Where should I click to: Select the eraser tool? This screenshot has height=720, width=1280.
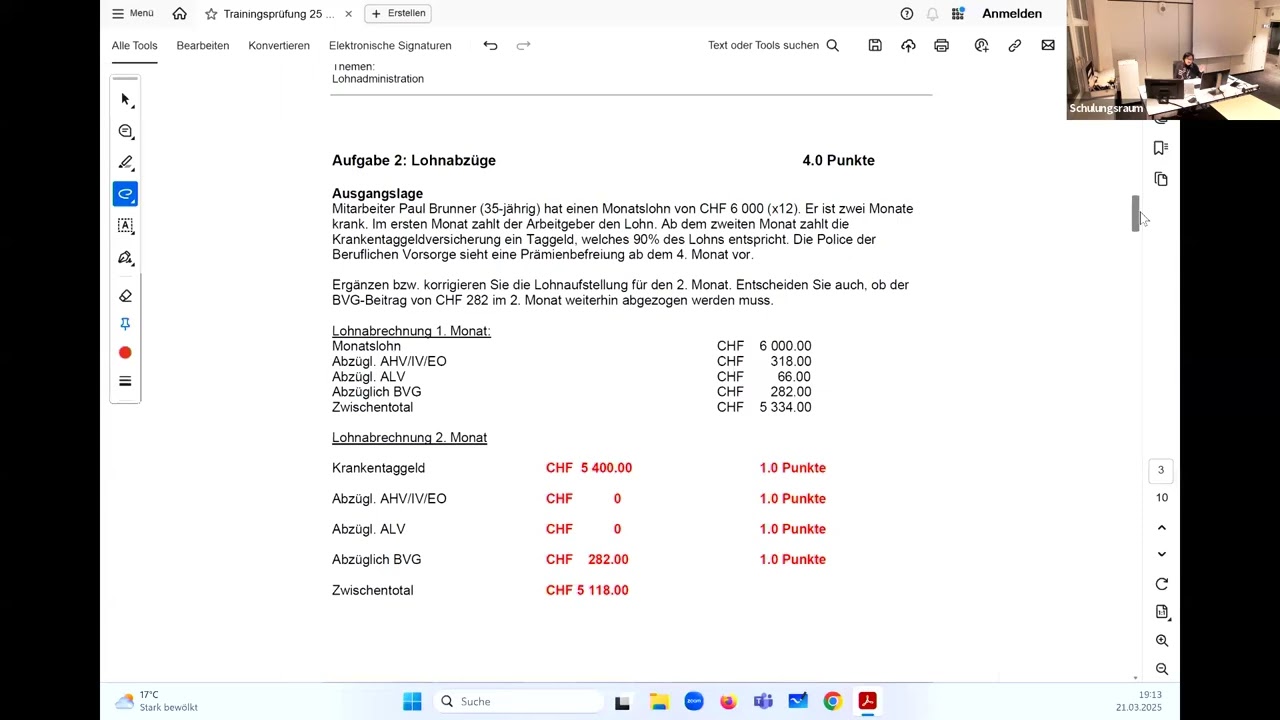tap(125, 296)
